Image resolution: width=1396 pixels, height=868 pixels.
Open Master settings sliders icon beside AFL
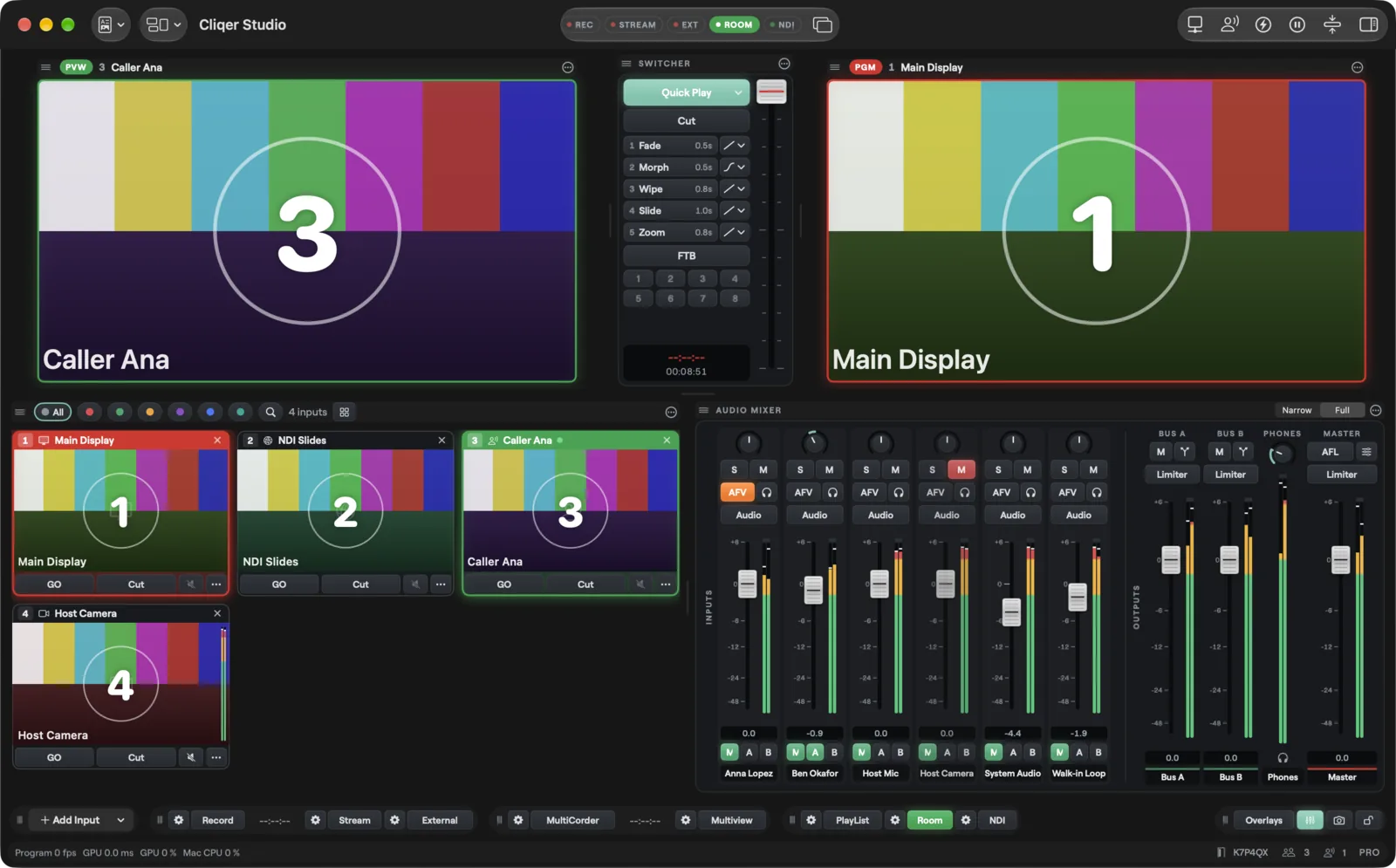1366,452
